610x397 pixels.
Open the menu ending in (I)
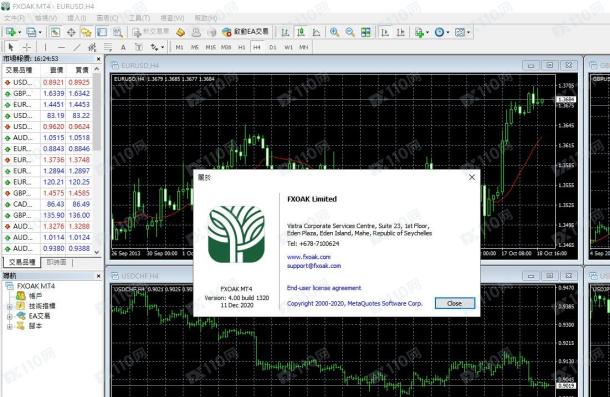coord(77,18)
